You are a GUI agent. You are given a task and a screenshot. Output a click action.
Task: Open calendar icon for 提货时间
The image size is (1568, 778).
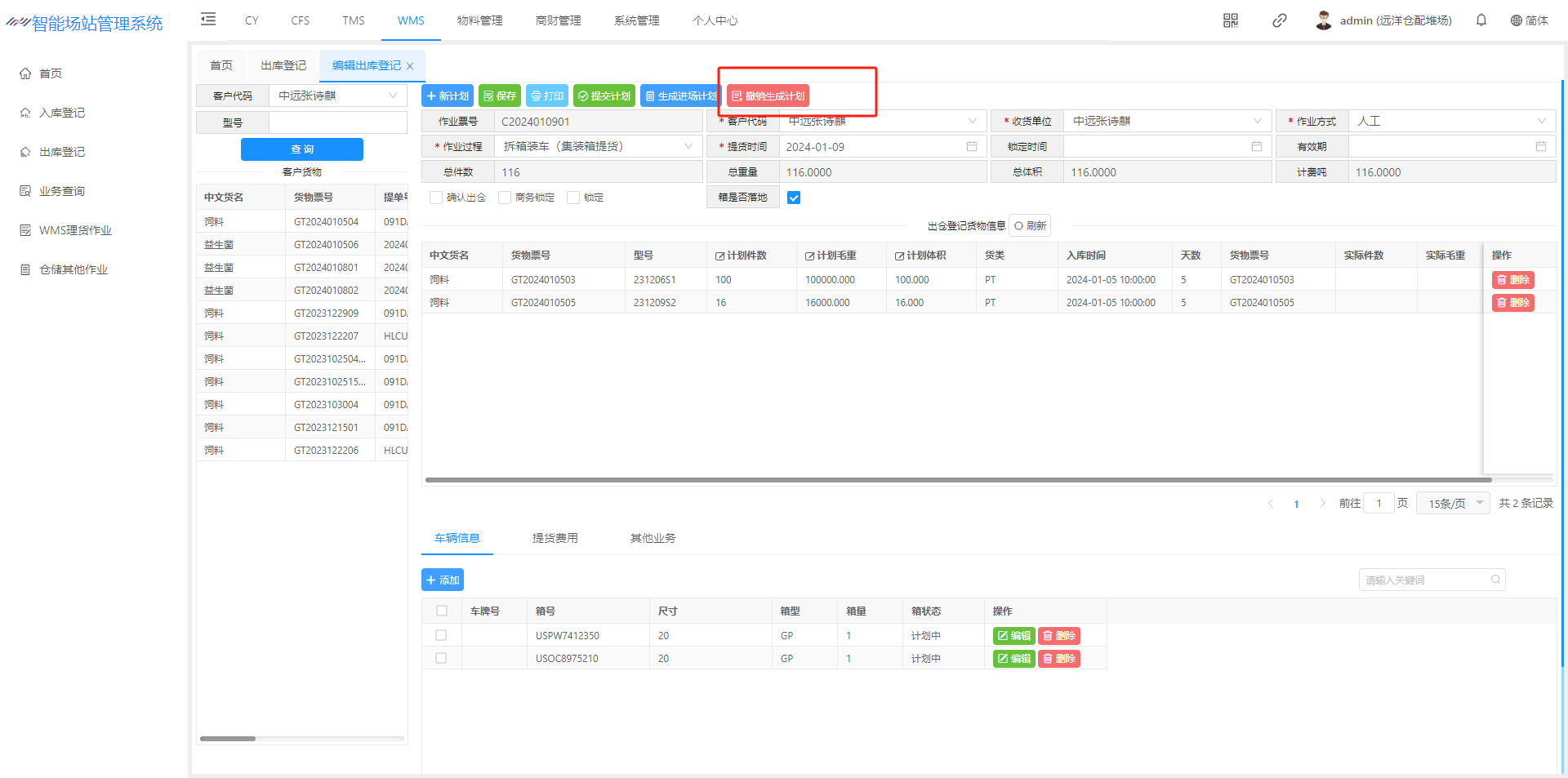click(x=971, y=147)
